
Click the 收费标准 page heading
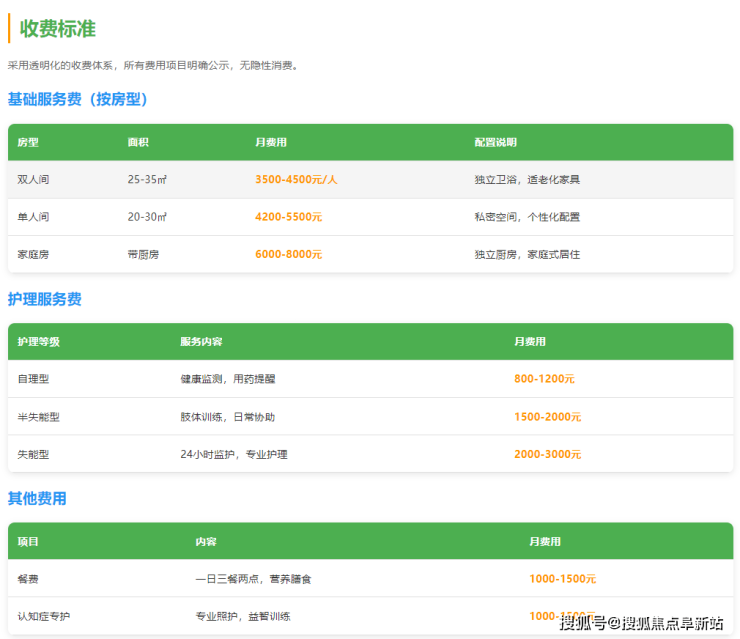click(58, 29)
